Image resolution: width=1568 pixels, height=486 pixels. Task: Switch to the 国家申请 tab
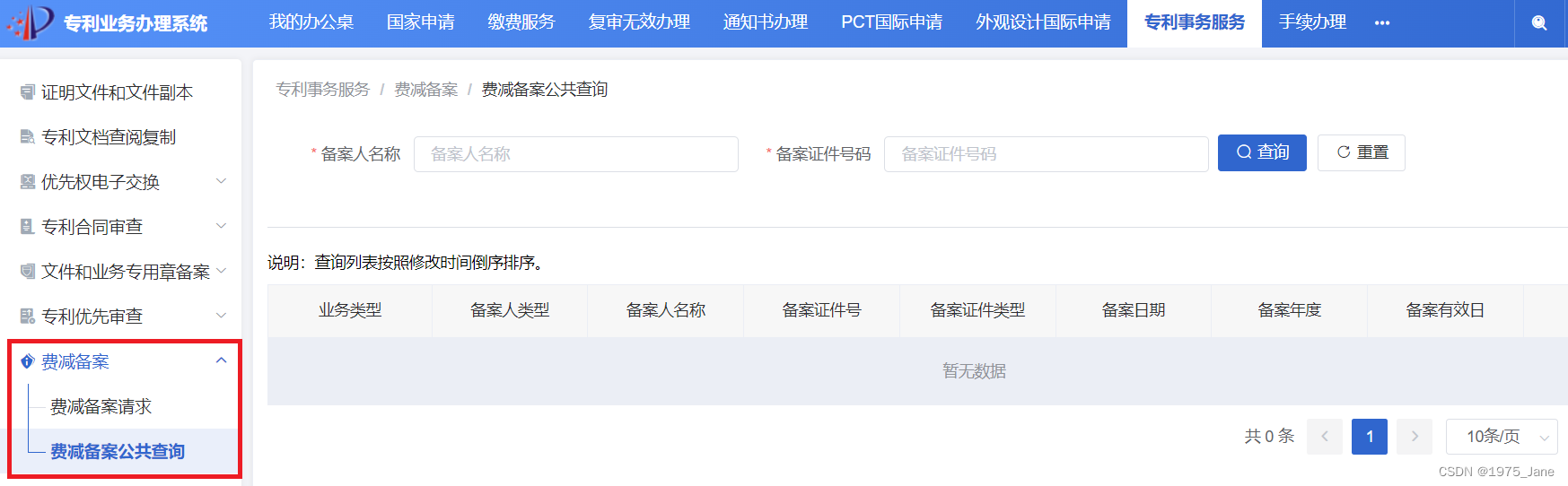pos(421,22)
